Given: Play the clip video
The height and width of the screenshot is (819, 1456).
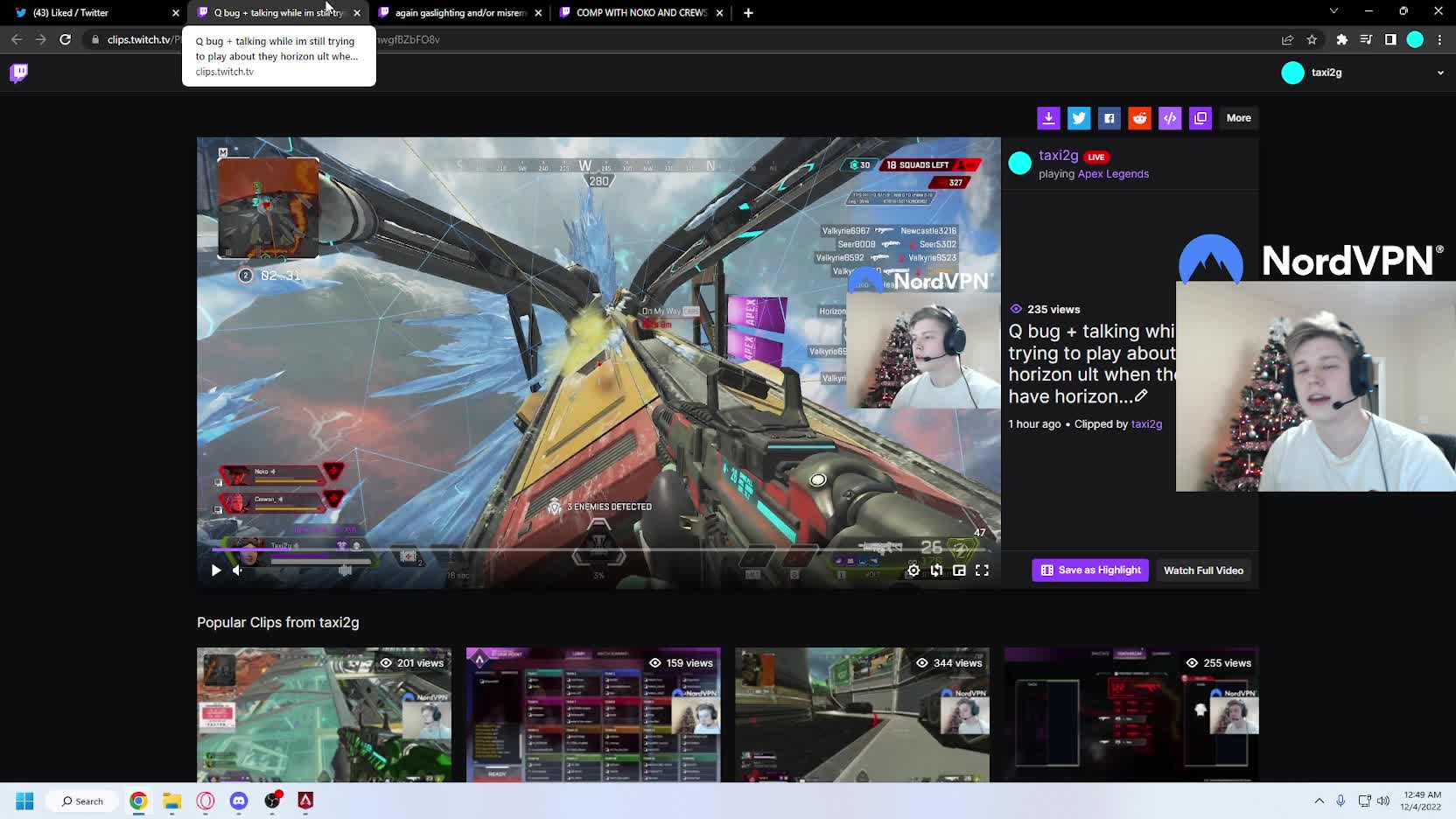Looking at the screenshot, I should tap(216, 570).
